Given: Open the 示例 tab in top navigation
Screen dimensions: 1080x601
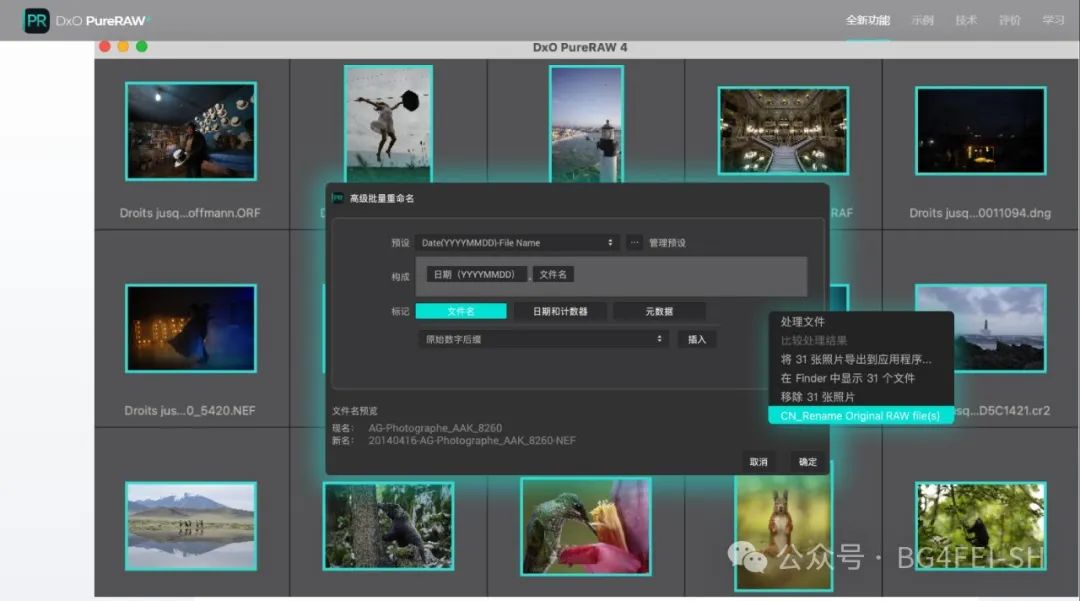Looking at the screenshot, I should [922, 20].
